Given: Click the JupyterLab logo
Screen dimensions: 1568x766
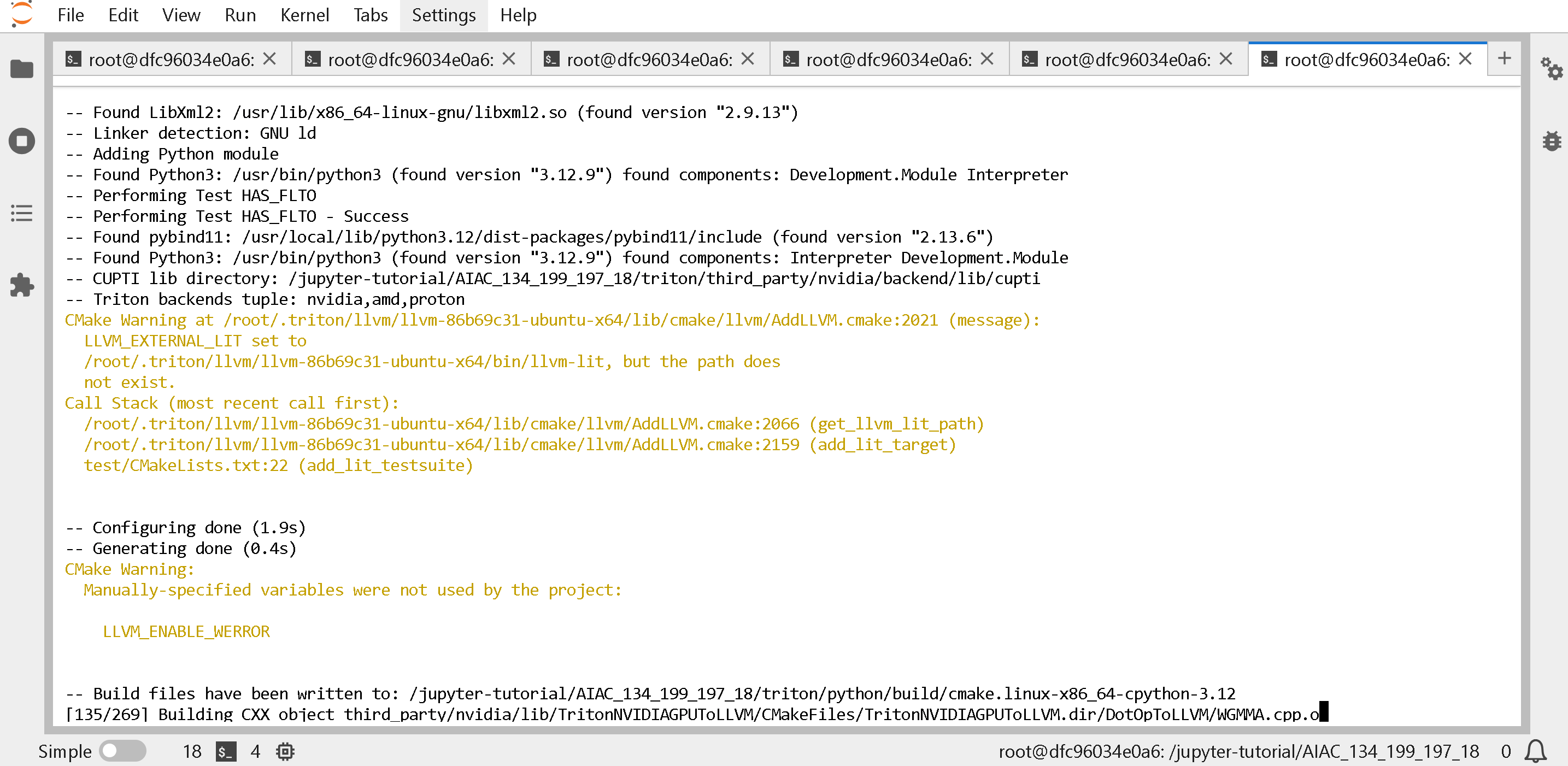Looking at the screenshot, I should [22, 15].
